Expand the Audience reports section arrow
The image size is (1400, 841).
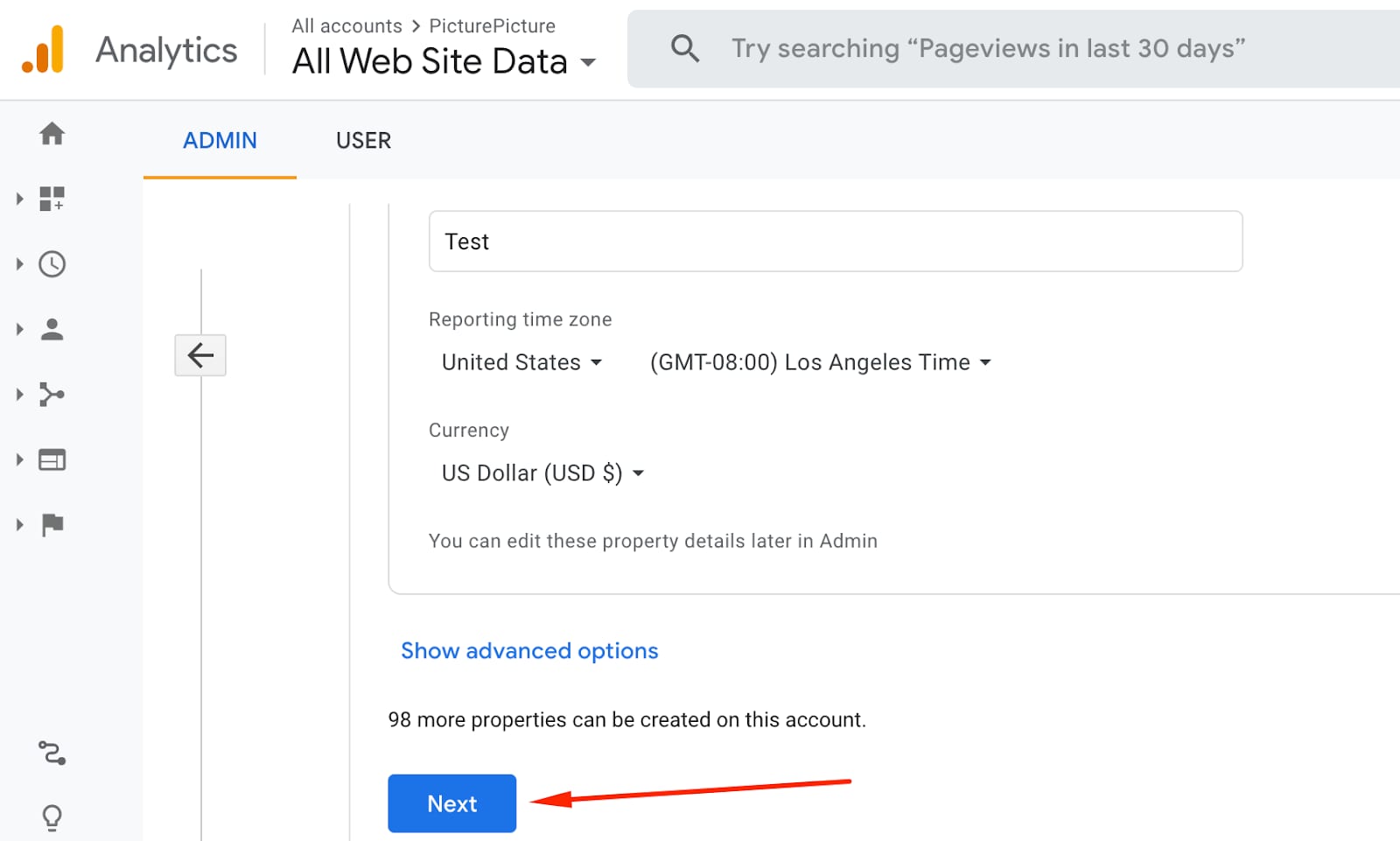pyautogui.click(x=19, y=328)
